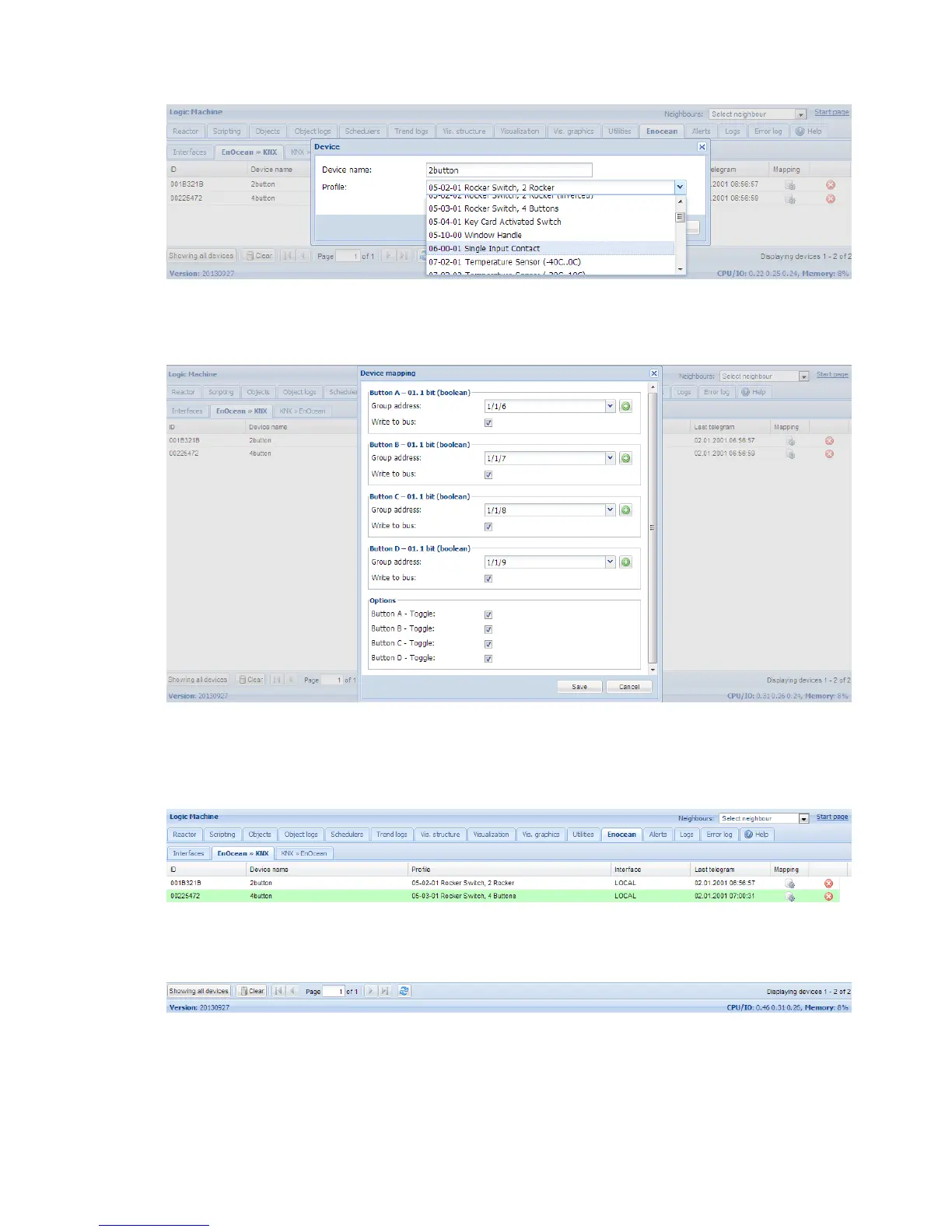The image size is (952, 1232).
Task: Click refresh icon in the dialog-free screenshot's paging bar
Action: pos(404,991)
